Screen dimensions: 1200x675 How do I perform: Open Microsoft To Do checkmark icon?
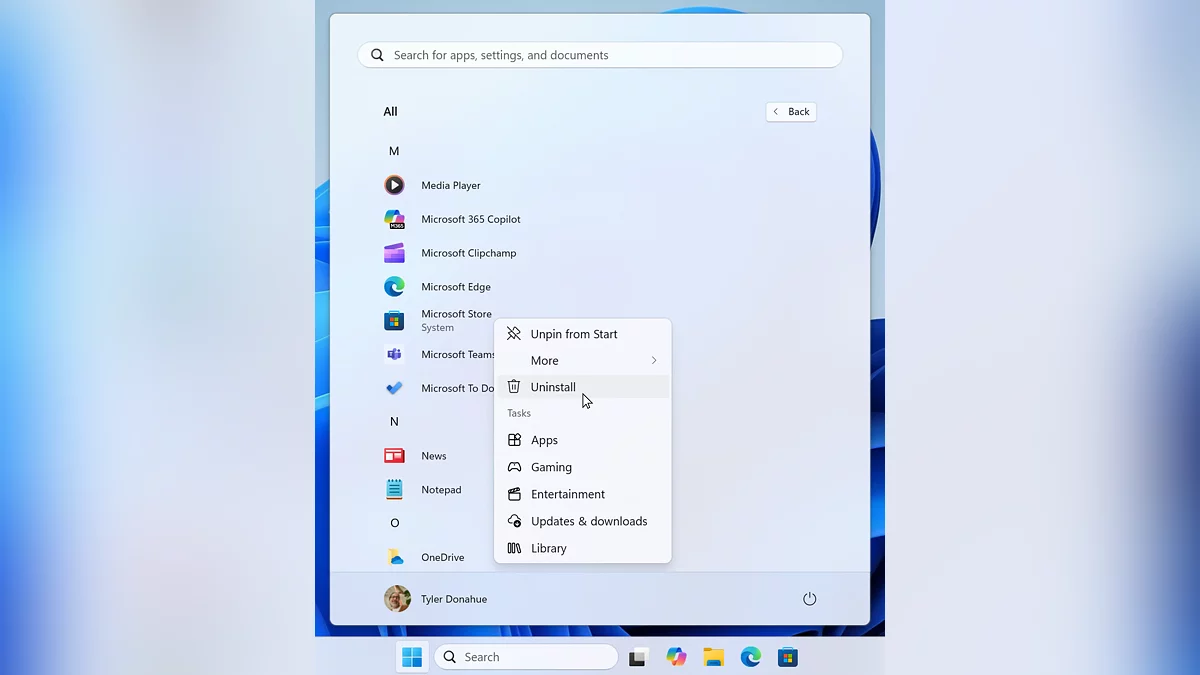pos(394,388)
